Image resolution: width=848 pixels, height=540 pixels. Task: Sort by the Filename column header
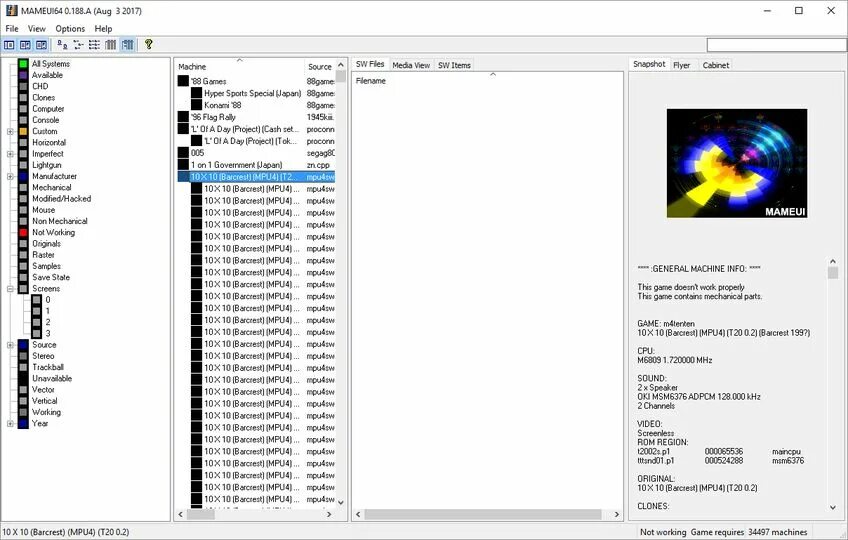point(487,81)
